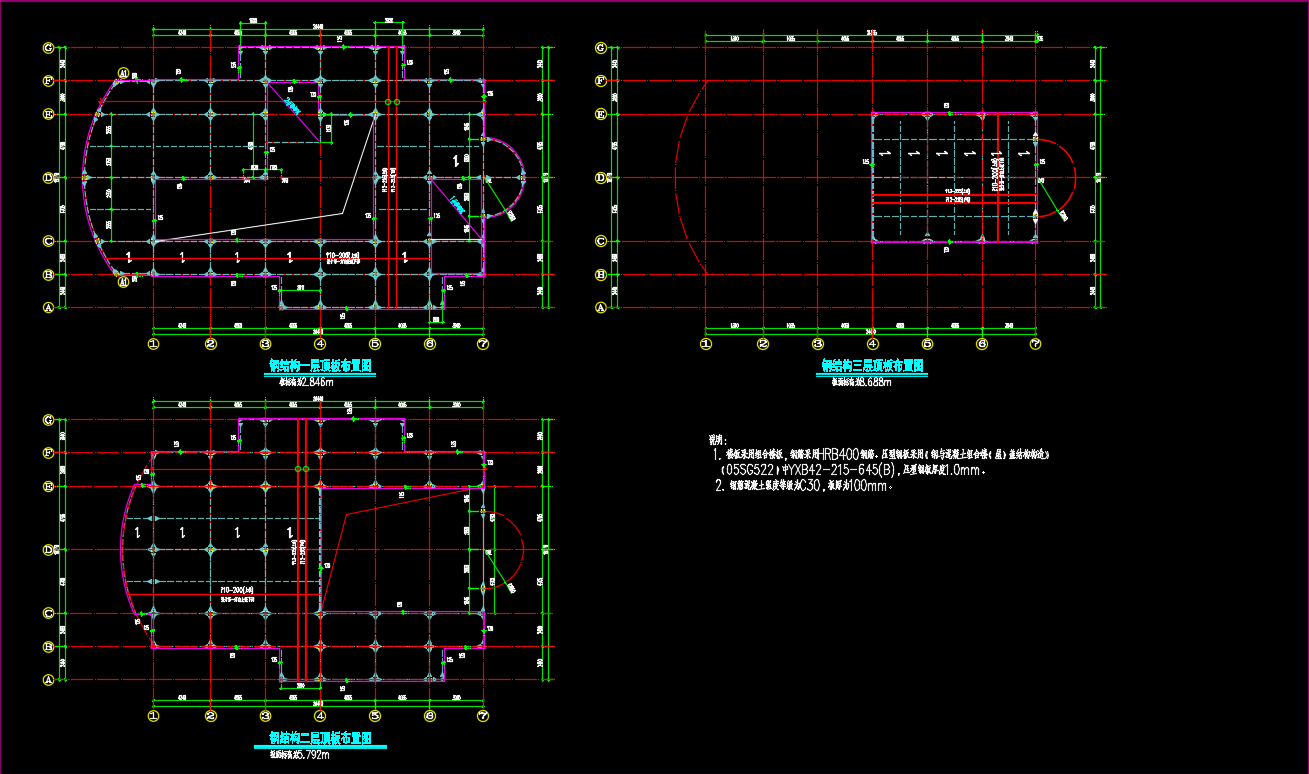
Task: Pick axis bubble 6 under the first-floor plan
Action: pos(429,344)
